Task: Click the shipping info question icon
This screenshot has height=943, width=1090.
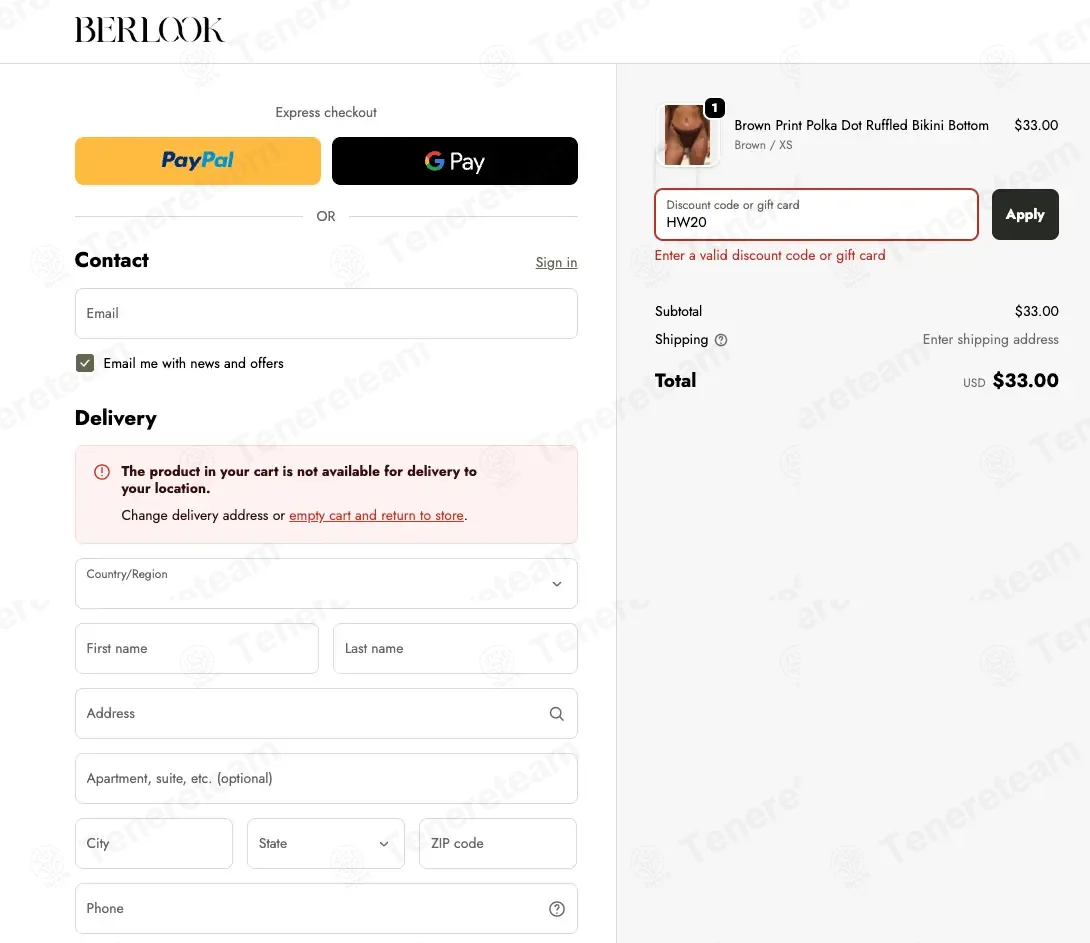Action: (x=721, y=340)
